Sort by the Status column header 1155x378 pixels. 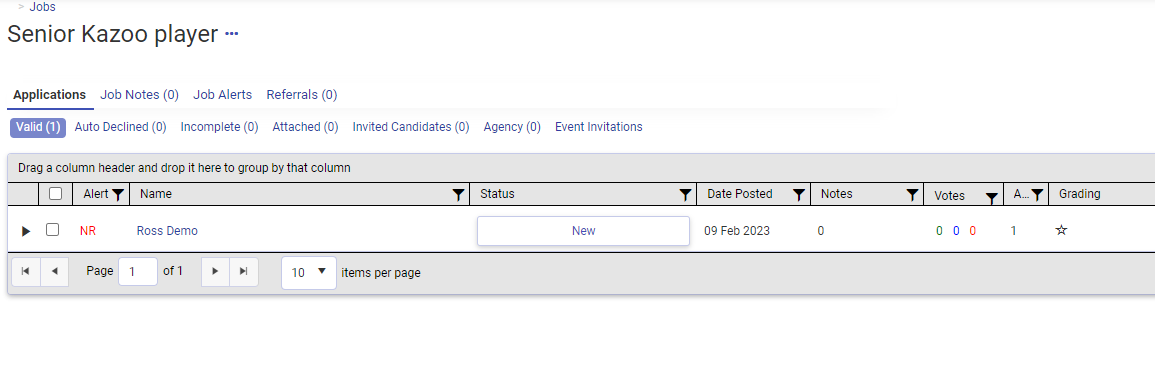pos(497,194)
